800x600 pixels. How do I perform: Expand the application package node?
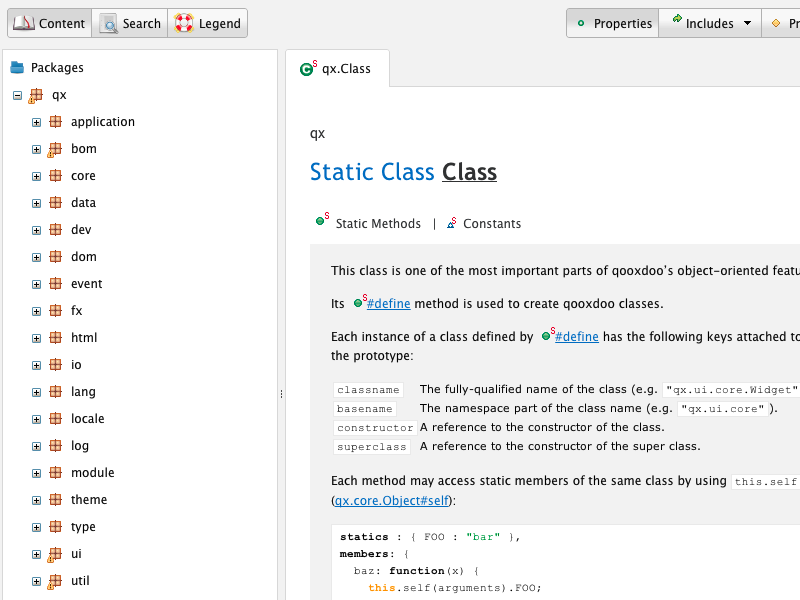coord(36,122)
